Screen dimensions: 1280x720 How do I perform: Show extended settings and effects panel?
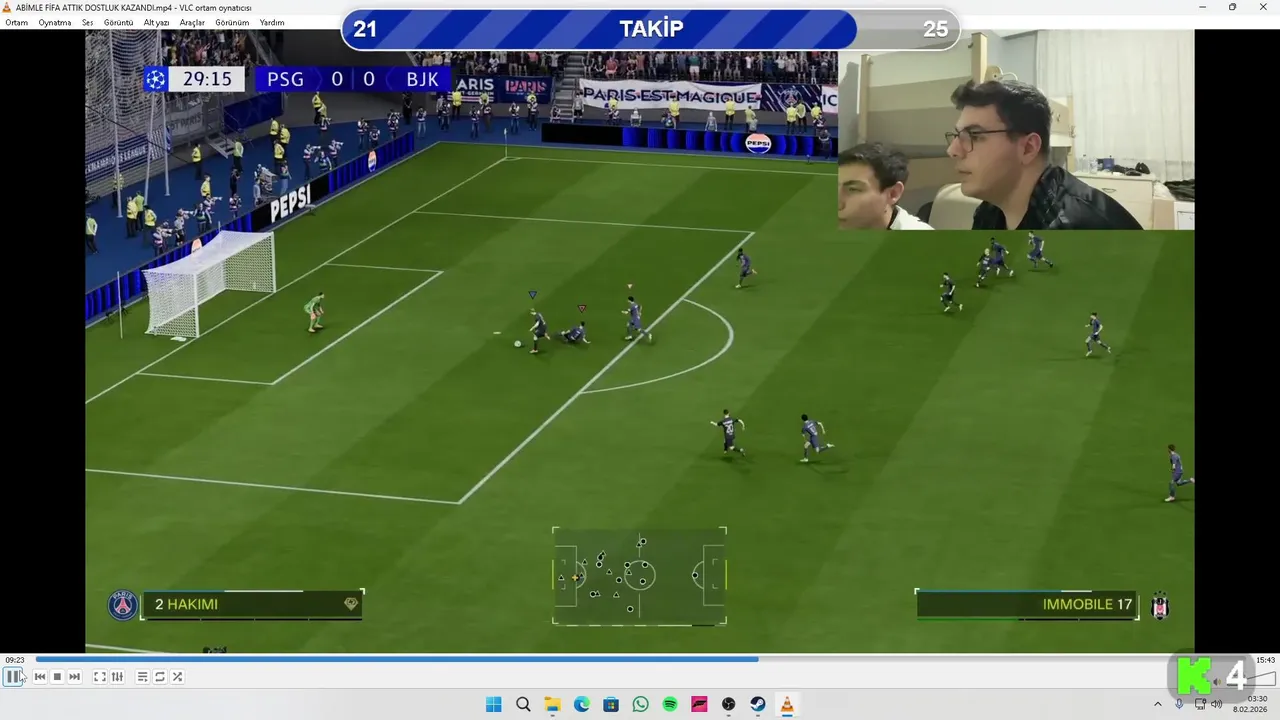click(x=117, y=677)
